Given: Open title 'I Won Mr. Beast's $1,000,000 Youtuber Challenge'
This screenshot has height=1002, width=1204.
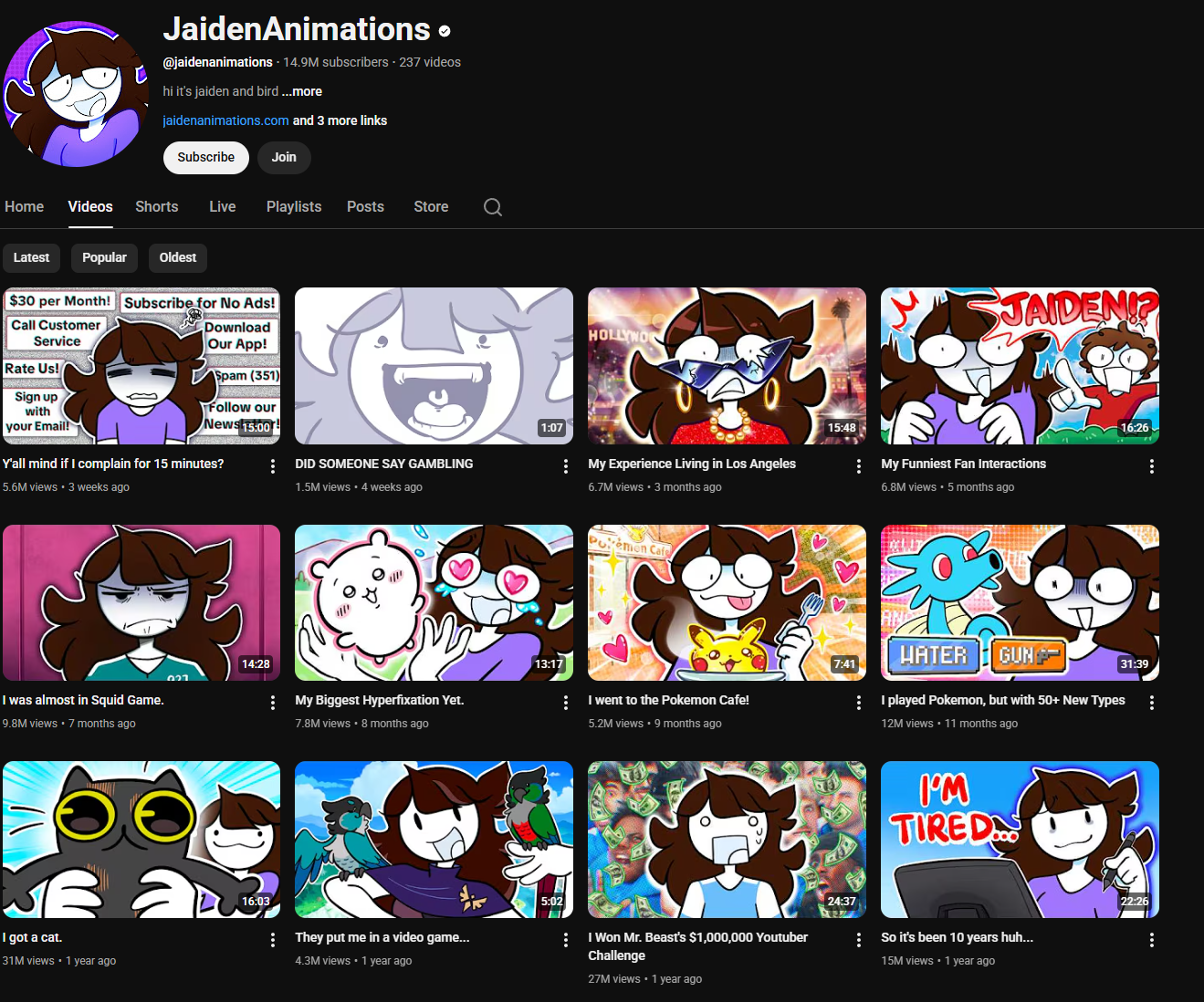Looking at the screenshot, I should coord(698,946).
